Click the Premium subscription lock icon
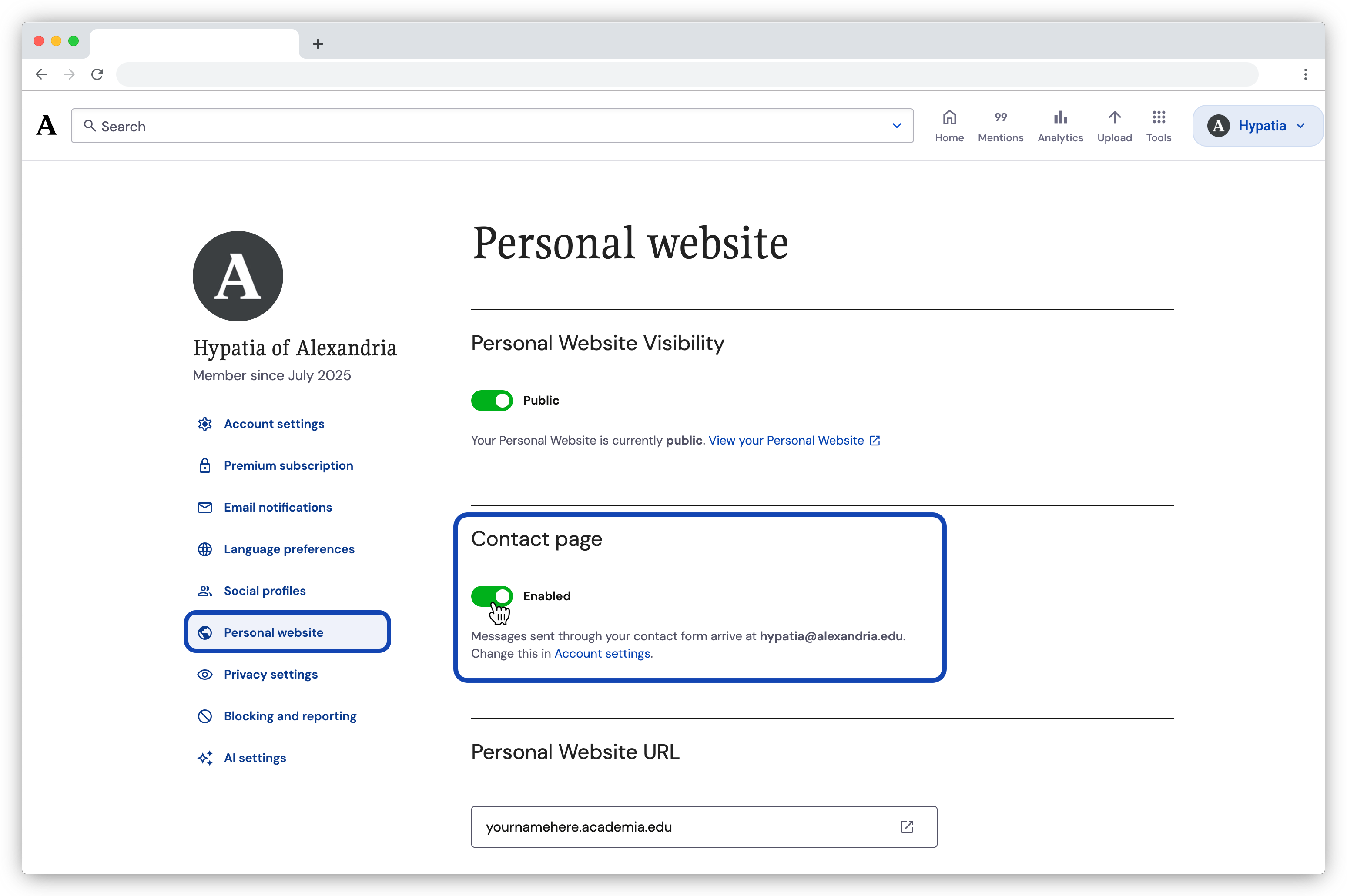This screenshot has width=1347, height=896. point(204,466)
